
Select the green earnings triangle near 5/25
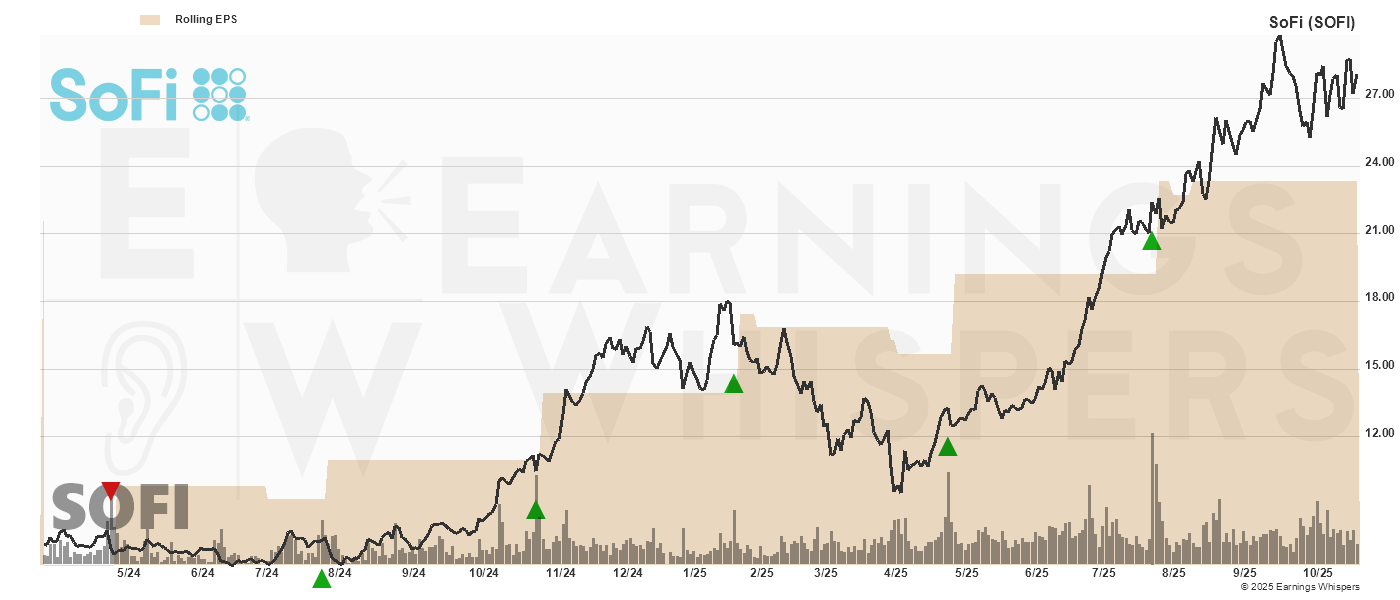point(947,446)
